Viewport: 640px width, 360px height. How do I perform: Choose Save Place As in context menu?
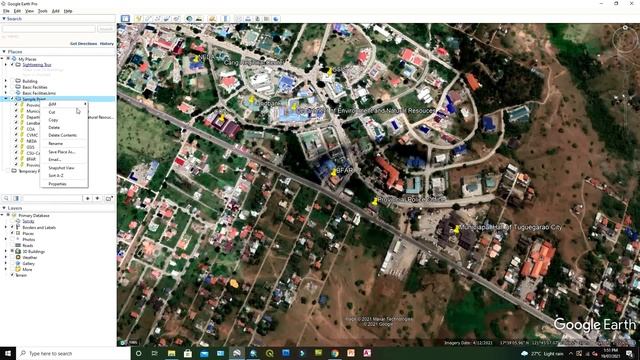click(61, 152)
